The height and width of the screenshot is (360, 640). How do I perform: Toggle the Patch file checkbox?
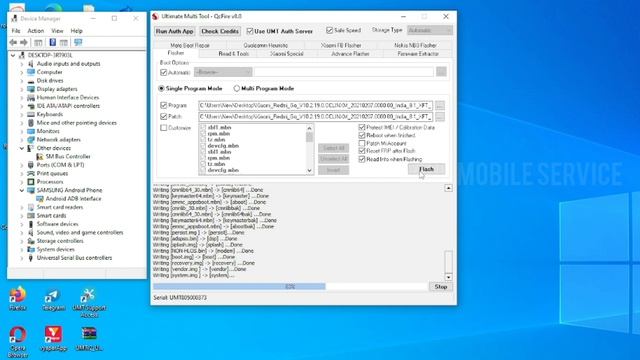click(164, 116)
